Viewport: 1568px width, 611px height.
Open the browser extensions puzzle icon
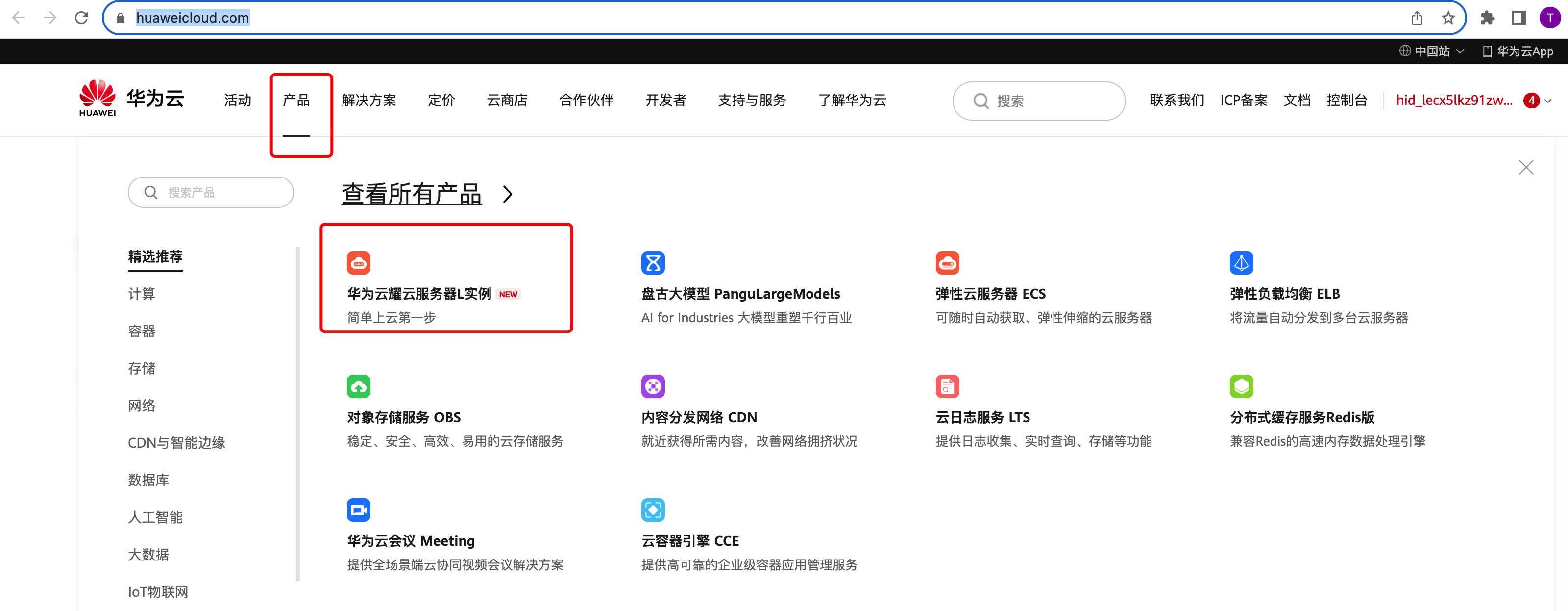(1487, 18)
